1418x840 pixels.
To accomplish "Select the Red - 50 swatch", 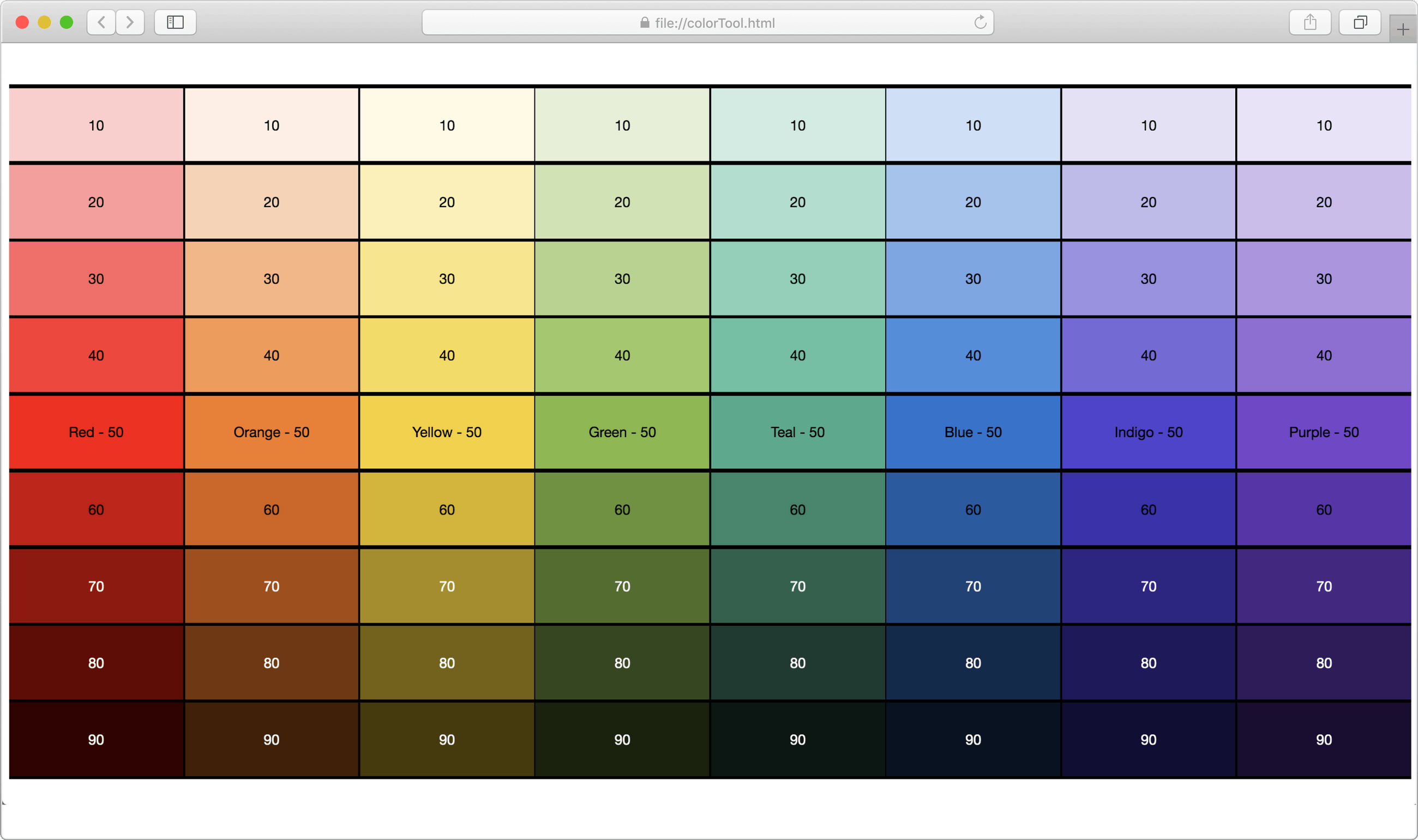I will coord(97,432).
